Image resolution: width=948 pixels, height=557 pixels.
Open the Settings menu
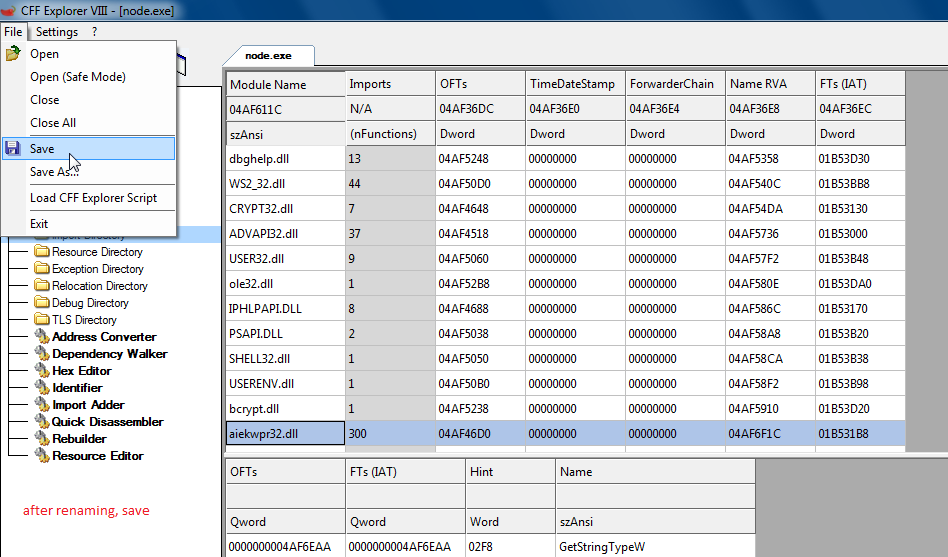57,31
